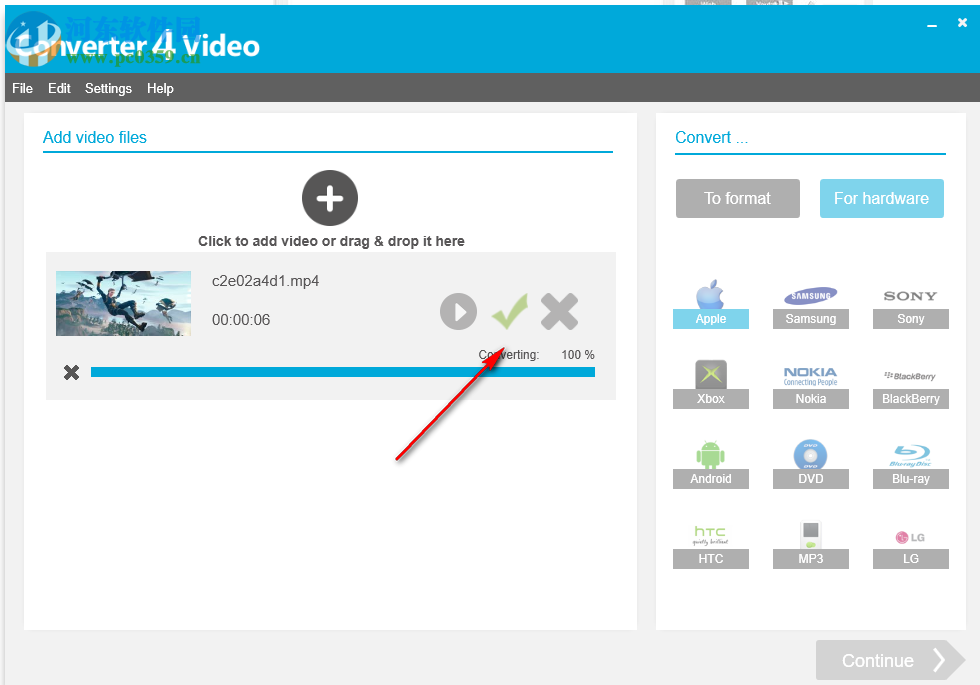
Task: Choose MP3 as output format
Action: 810,542
